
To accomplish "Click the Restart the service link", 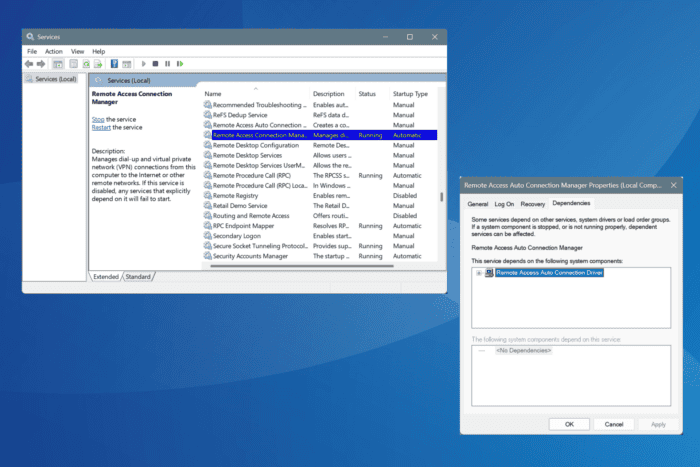I will 101,127.
